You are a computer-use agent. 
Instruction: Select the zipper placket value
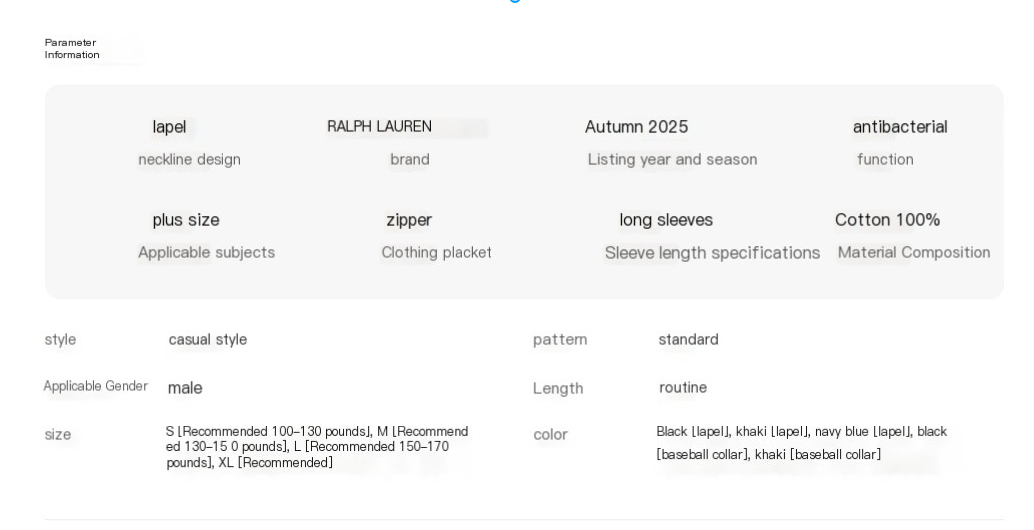[x=409, y=220]
